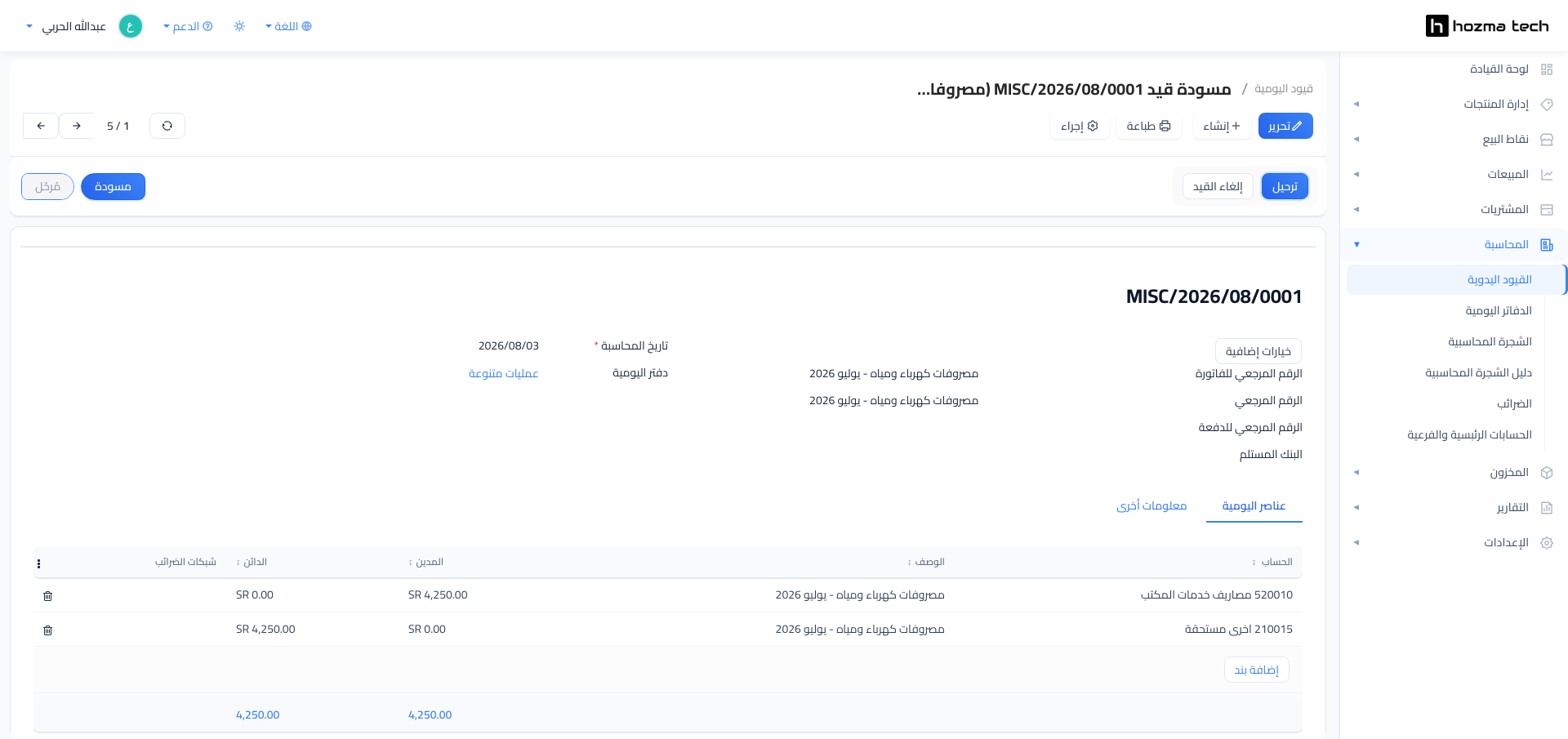The width and height of the screenshot is (1568, 739).
Task: Click the 520010 مصاريف خدمات المكتب account cell
Action: point(1217,595)
